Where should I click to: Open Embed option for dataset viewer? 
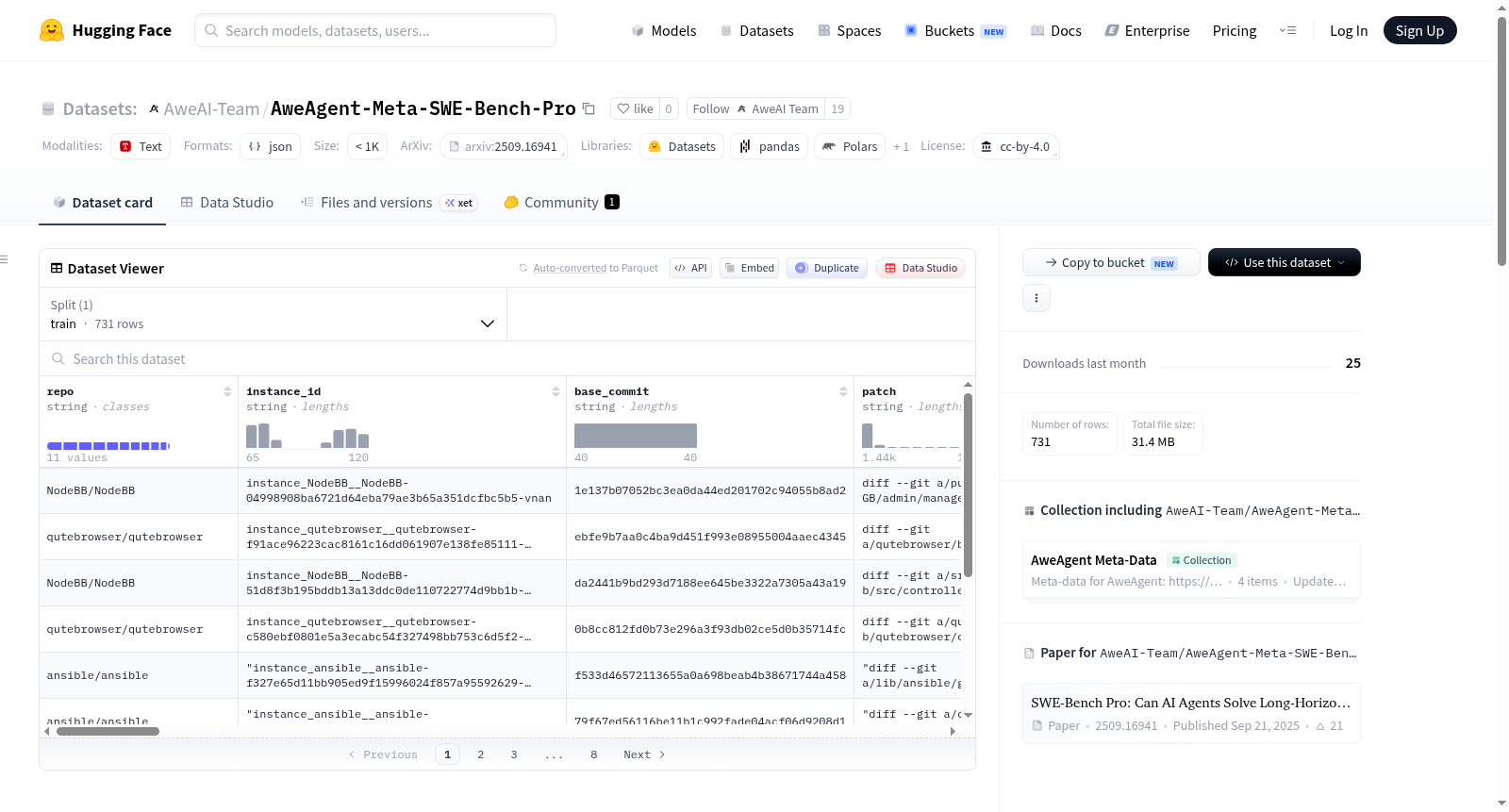[x=749, y=268]
